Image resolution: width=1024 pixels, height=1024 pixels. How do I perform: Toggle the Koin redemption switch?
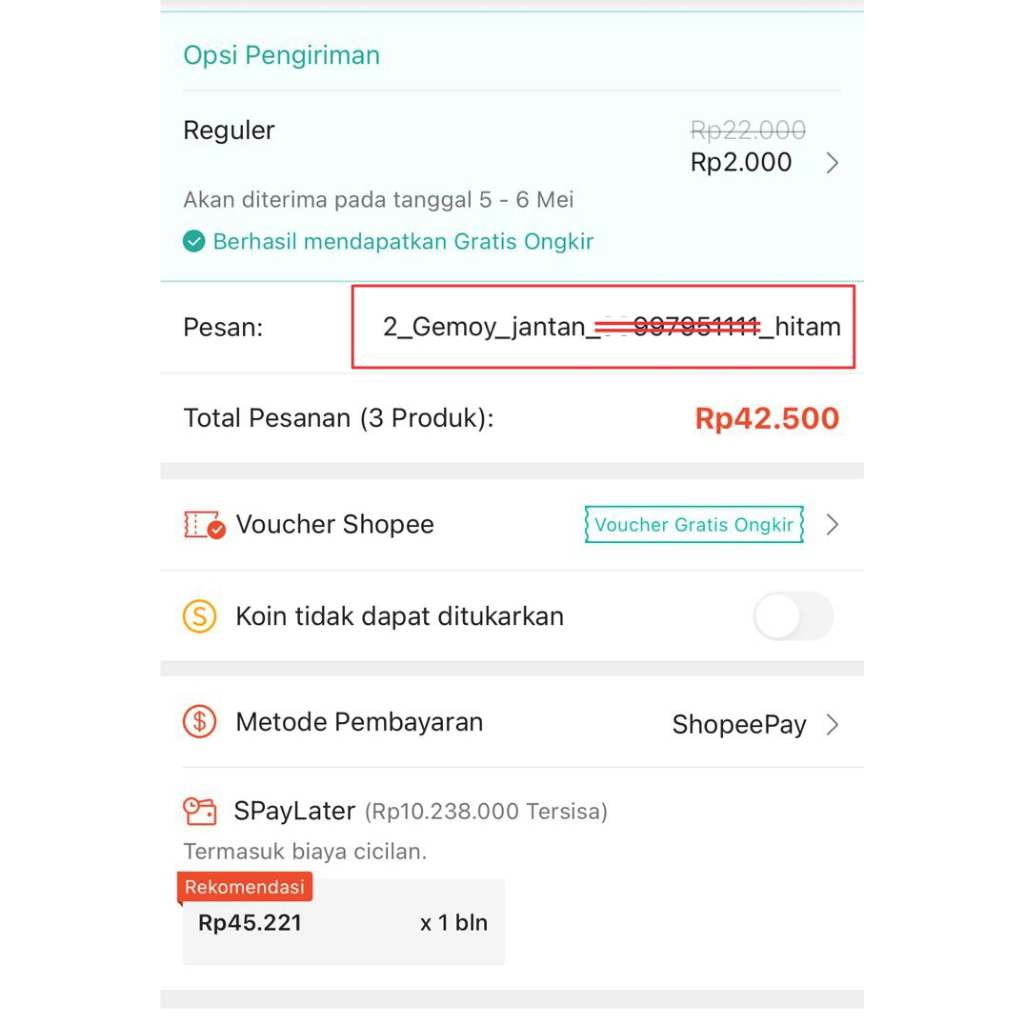click(x=793, y=616)
